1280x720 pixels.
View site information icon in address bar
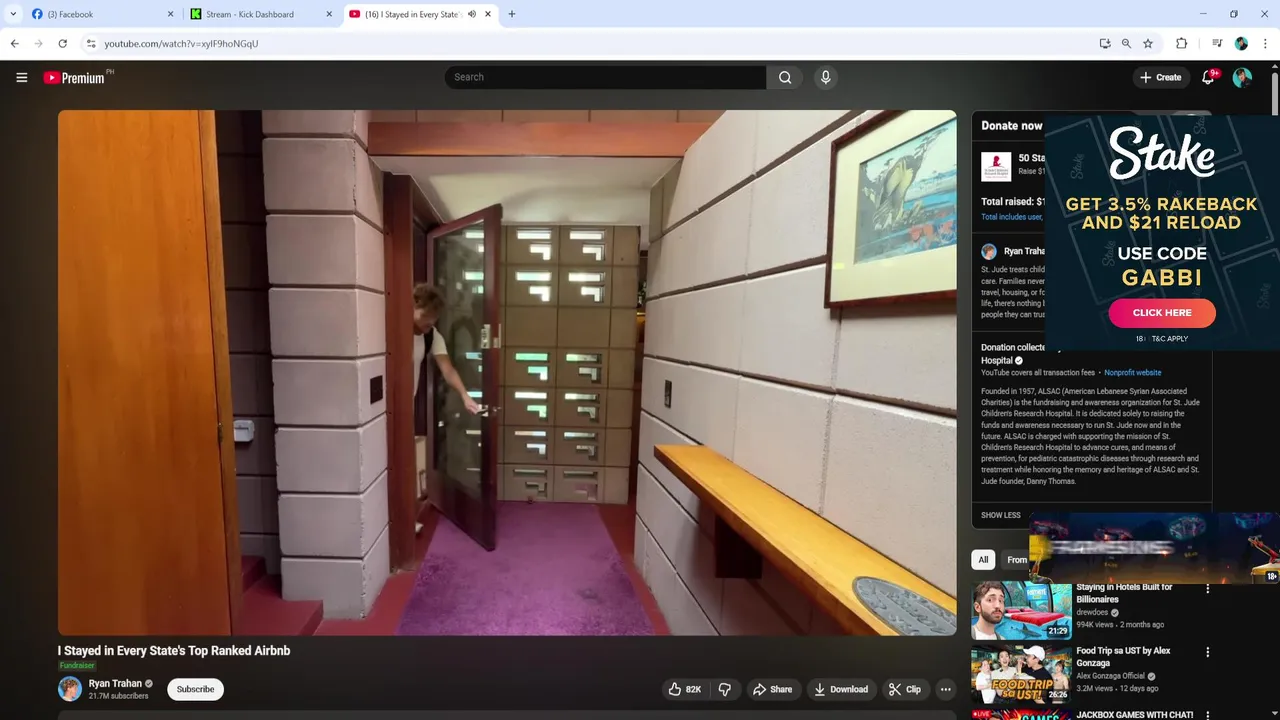[91, 43]
